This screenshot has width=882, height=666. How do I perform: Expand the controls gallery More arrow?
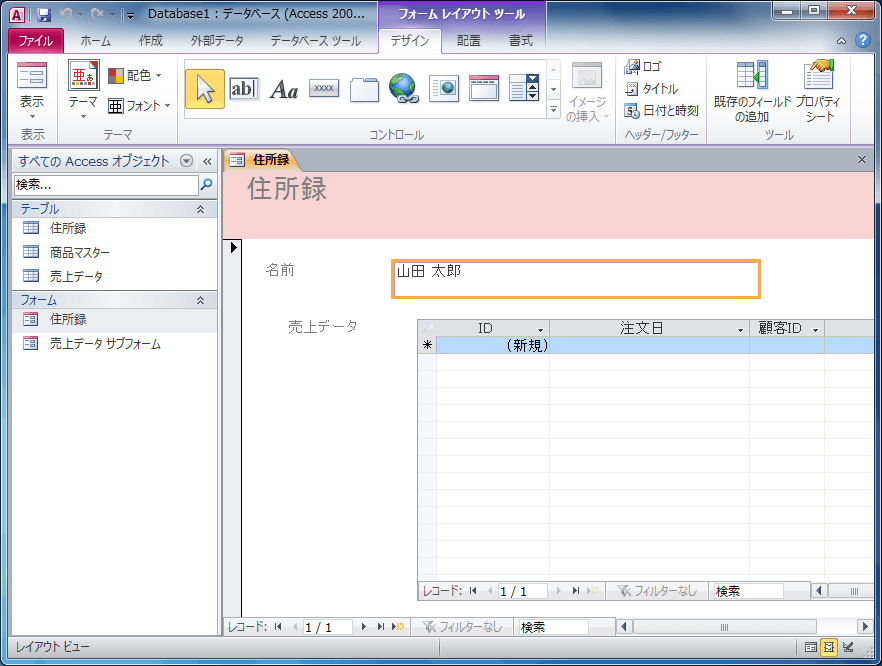(x=554, y=109)
